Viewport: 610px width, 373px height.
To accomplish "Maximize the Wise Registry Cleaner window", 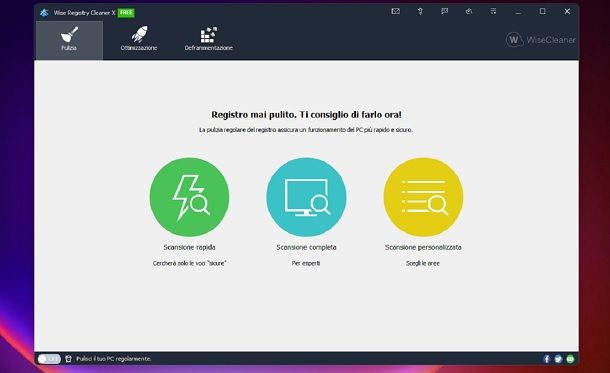I will (x=542, y=12).
